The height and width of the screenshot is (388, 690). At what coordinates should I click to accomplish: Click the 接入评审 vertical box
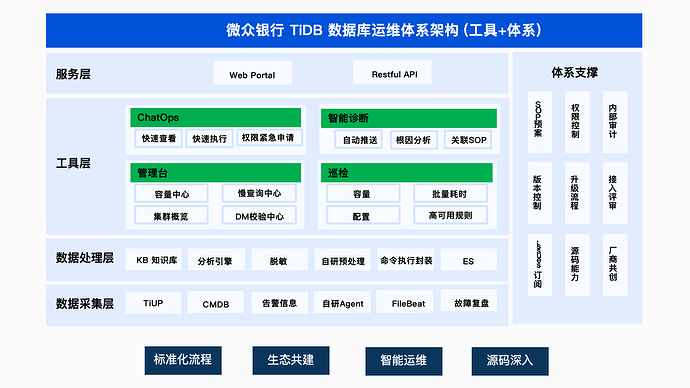(615, 193)
